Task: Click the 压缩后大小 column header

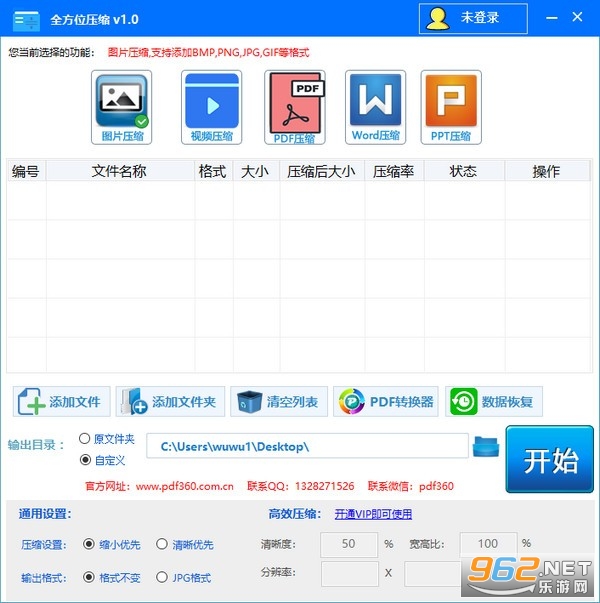Action: (x=322, y=171)
